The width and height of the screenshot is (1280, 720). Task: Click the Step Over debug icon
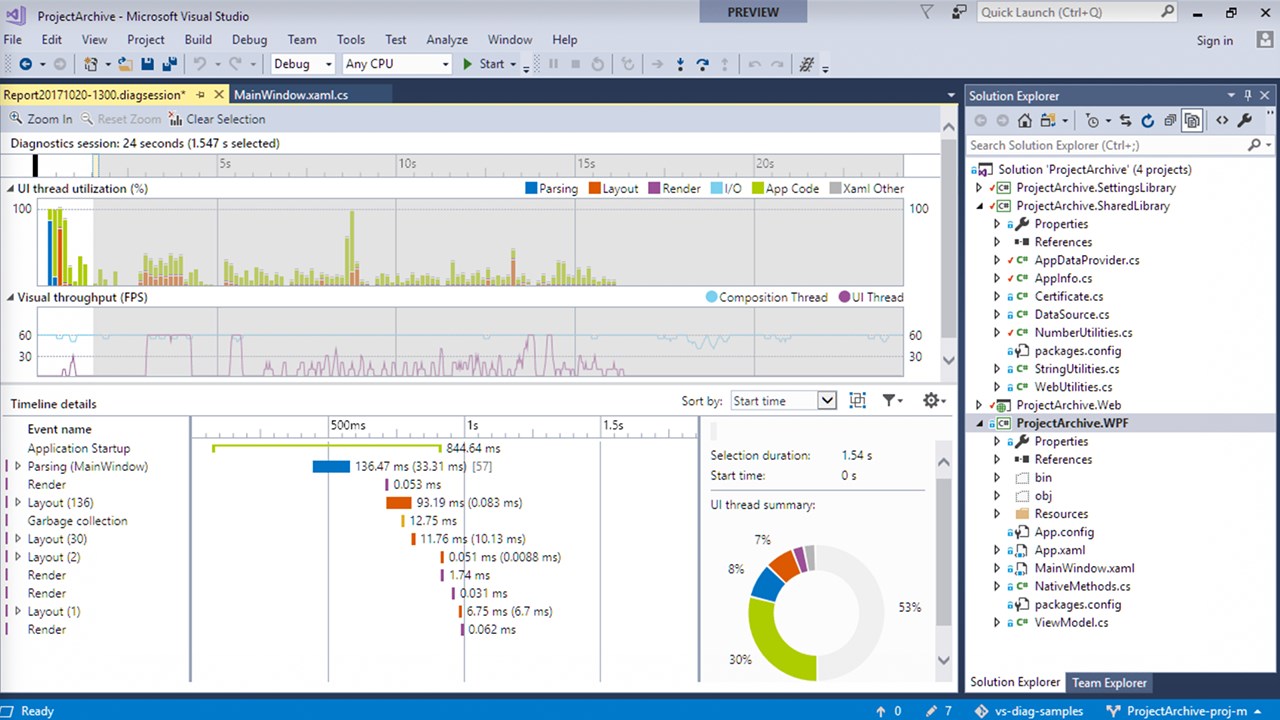(x=703, y=64)
